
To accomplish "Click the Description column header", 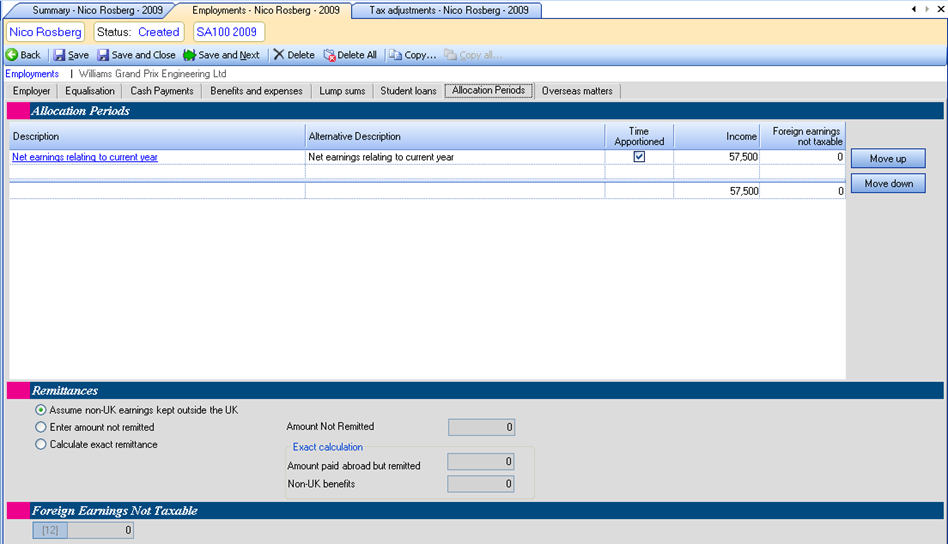I will tap(157, 136).
